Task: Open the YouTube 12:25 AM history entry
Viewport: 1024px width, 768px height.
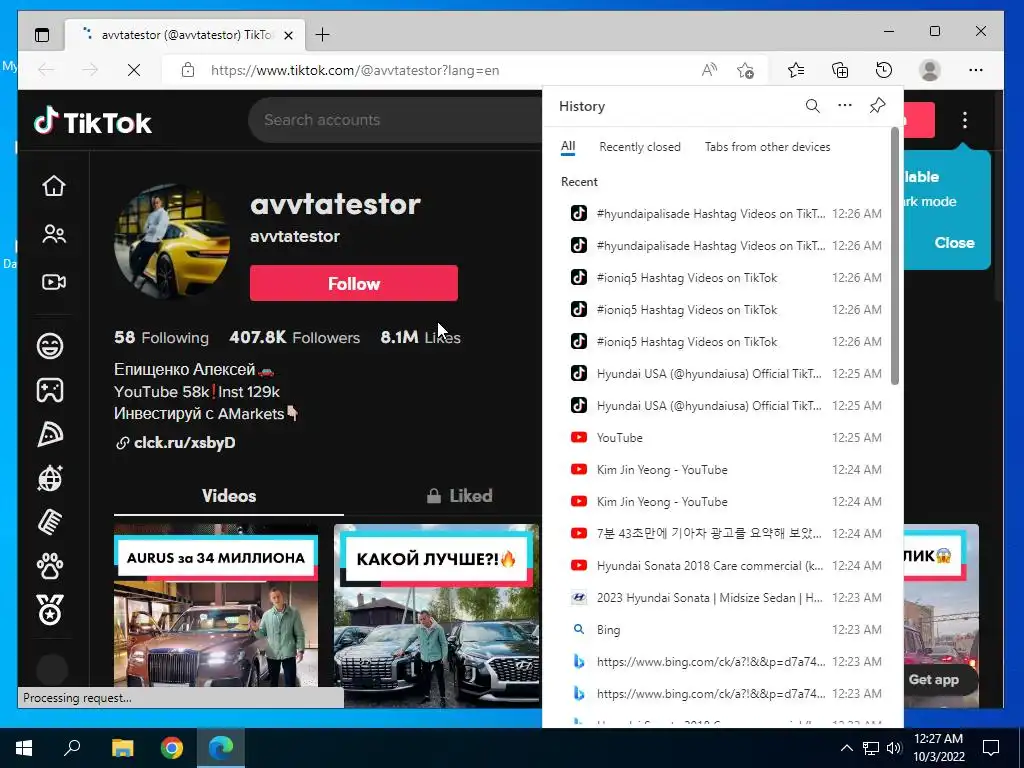Action: pos(724,438)
